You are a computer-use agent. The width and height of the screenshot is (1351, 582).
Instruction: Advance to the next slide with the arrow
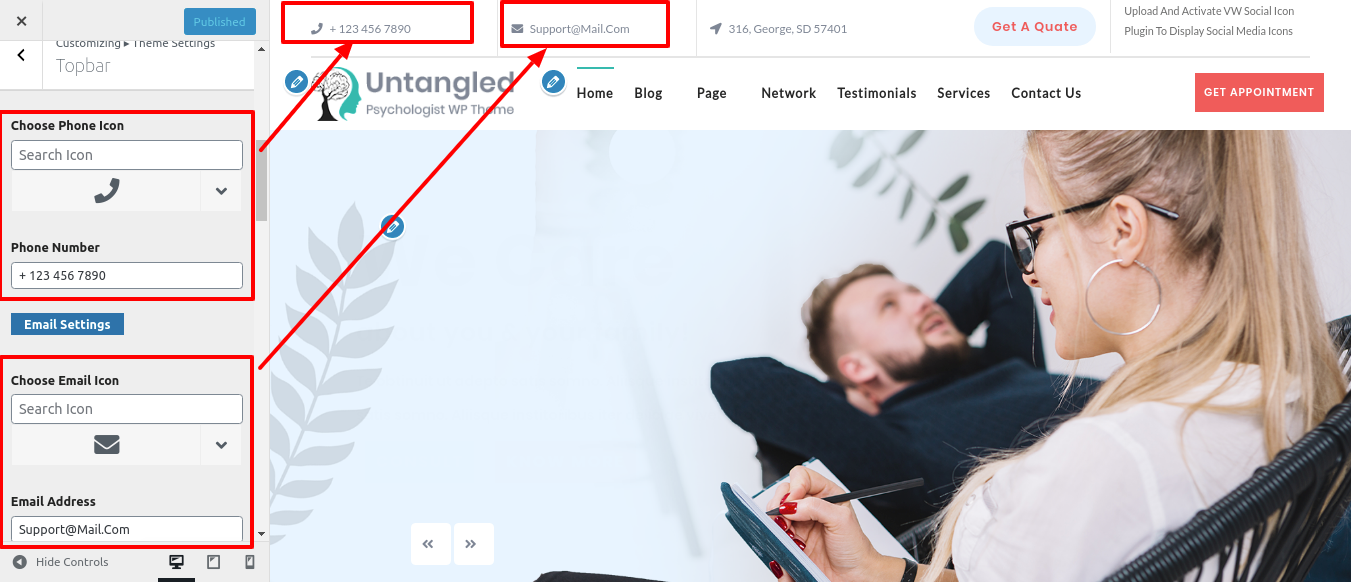click(x=471, y=544)
